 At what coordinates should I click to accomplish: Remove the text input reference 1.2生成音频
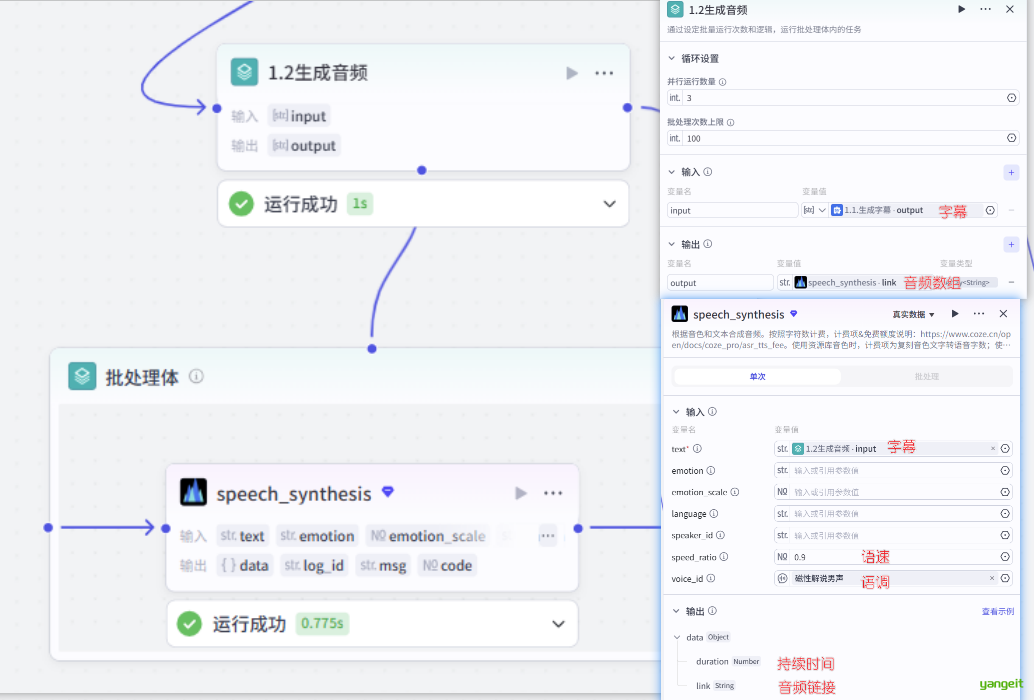pos(992,449)
